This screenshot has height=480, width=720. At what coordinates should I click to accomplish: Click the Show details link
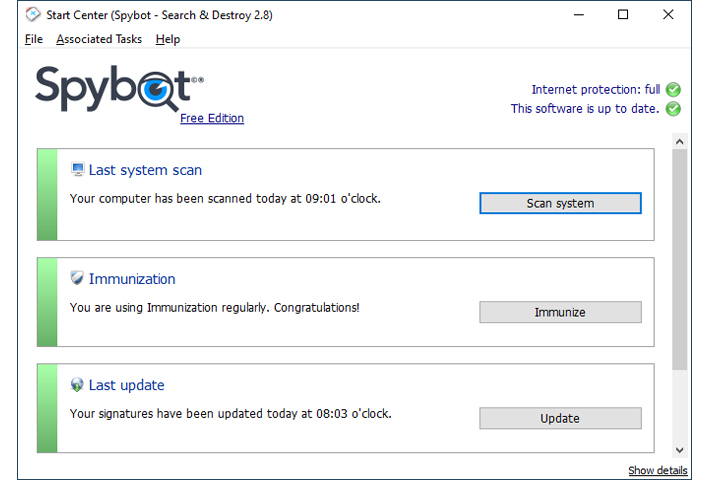tap(658, 470)
